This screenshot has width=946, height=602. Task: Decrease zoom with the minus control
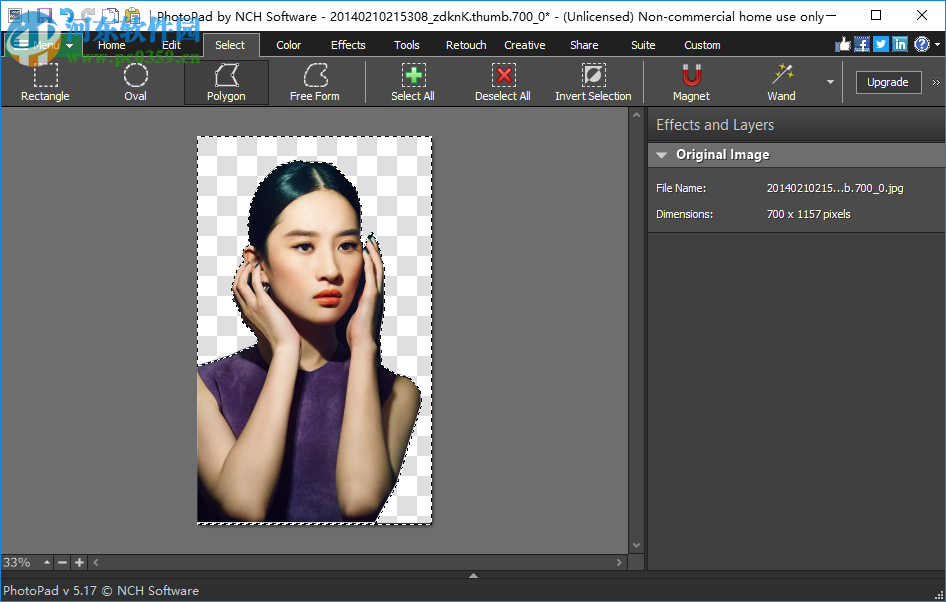tap(62, 562)
